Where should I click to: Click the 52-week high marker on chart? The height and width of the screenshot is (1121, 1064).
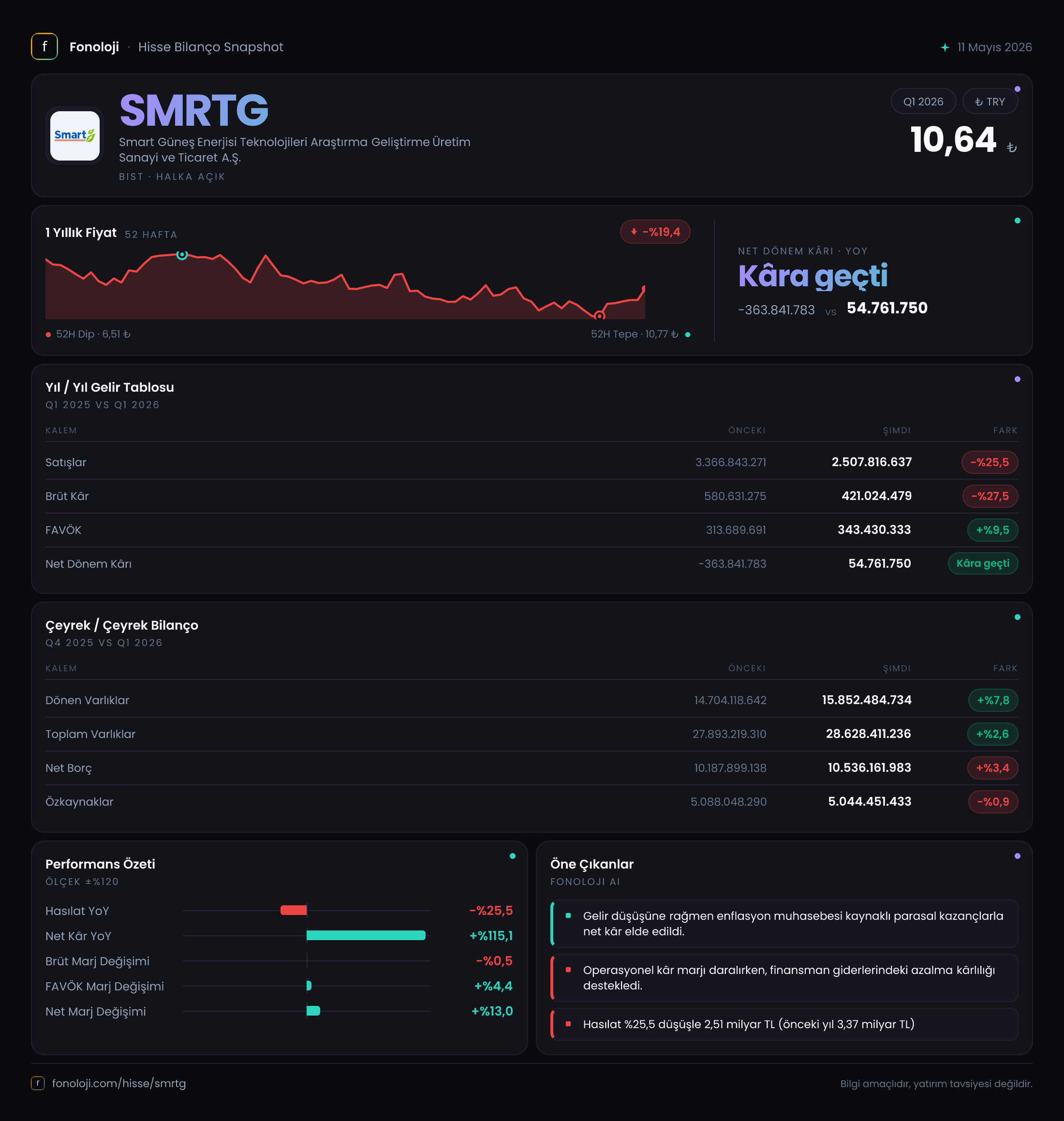pyautogui.click(x=182, y=255)
